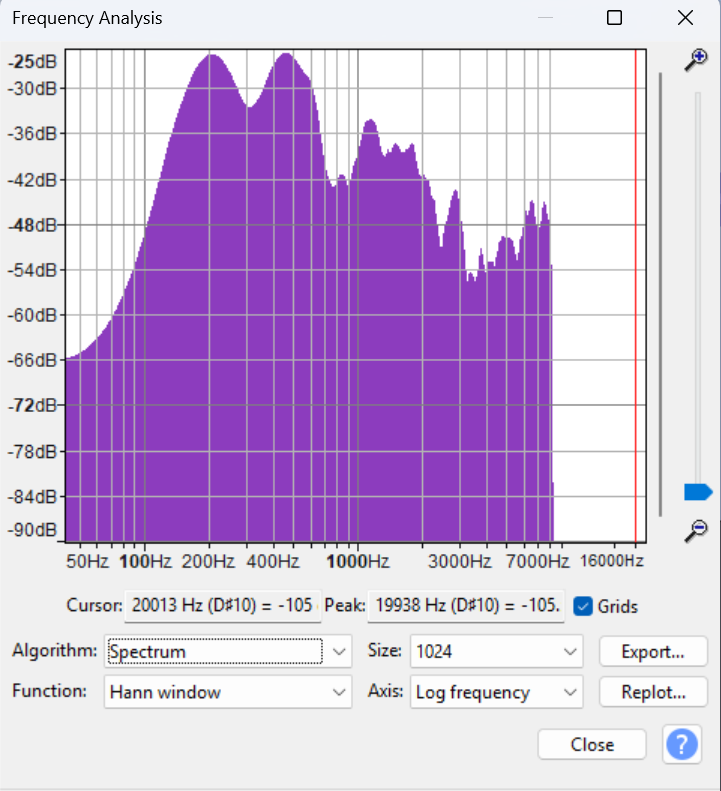Viewport: 721px width, 791px height.
Task: Expand the Function dropdown showing Hann window
Action: tap(227, 692)
